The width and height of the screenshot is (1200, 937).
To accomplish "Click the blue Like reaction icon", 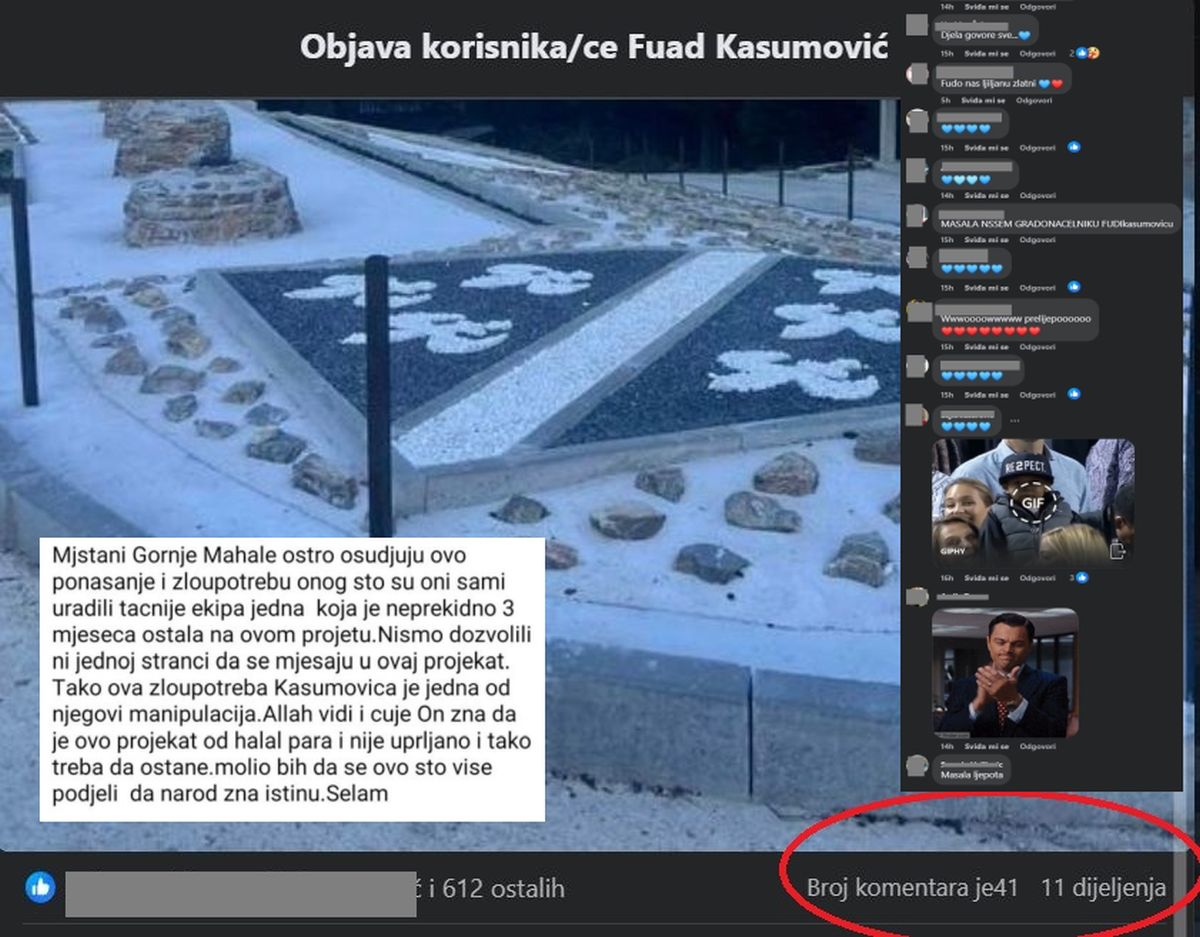I will 40,887.
